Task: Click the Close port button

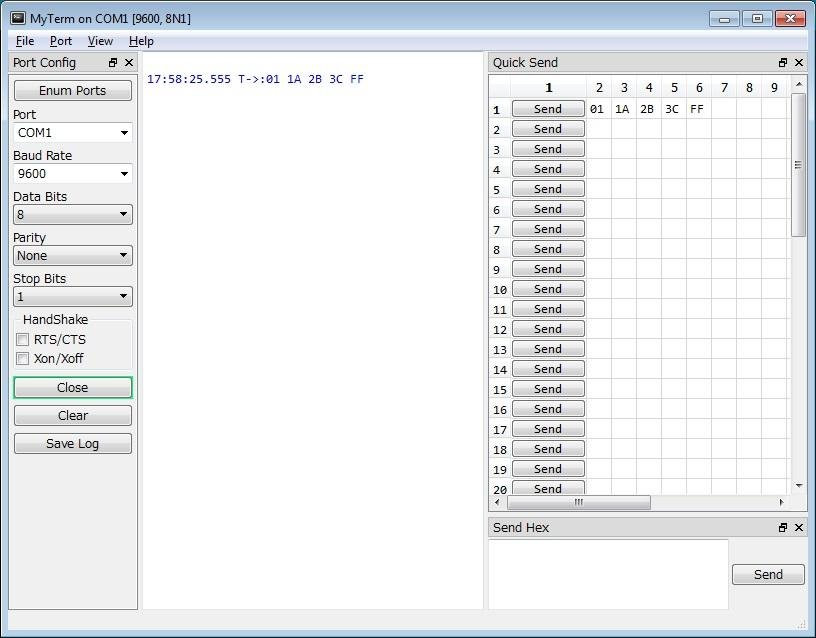Action: tap(73, 388)
